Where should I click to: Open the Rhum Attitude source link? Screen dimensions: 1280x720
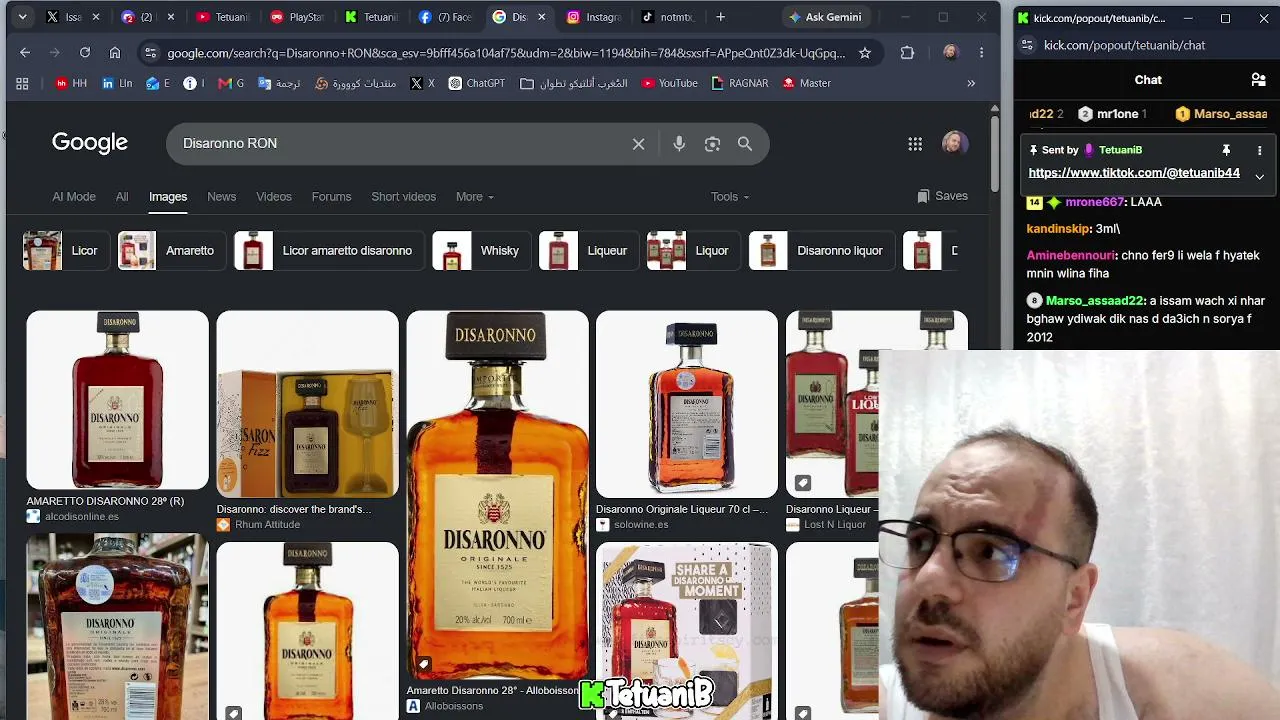[x=267, y=525]
